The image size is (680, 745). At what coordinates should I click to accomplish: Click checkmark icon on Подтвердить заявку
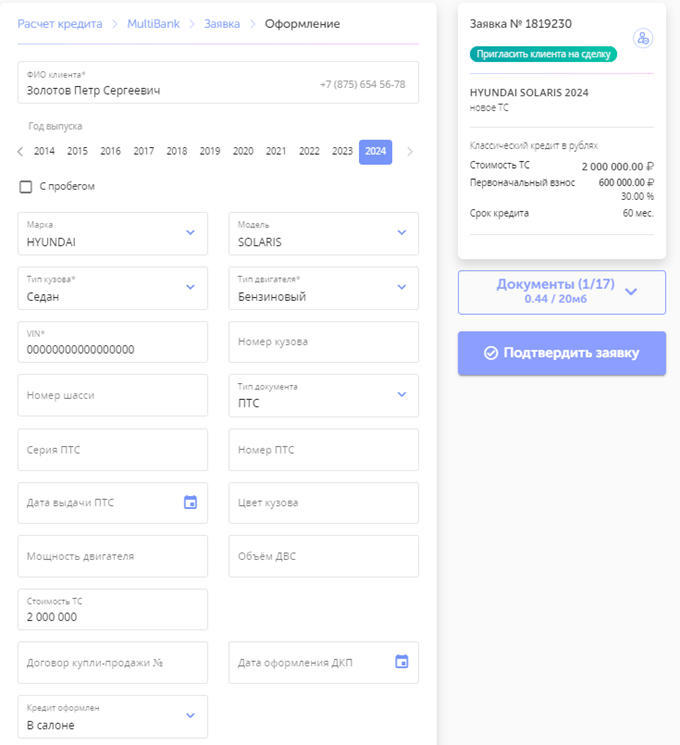[x=491, y=353]
